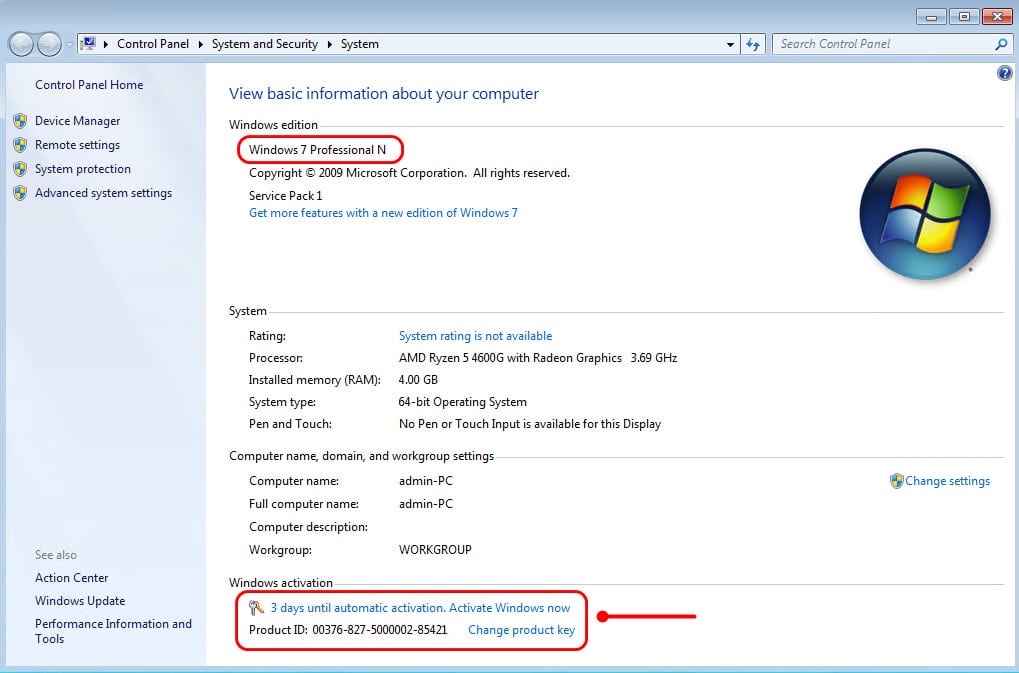Open Help via the blue question icon
This screenshot has height=673, width=1019.
(1004, 73)
